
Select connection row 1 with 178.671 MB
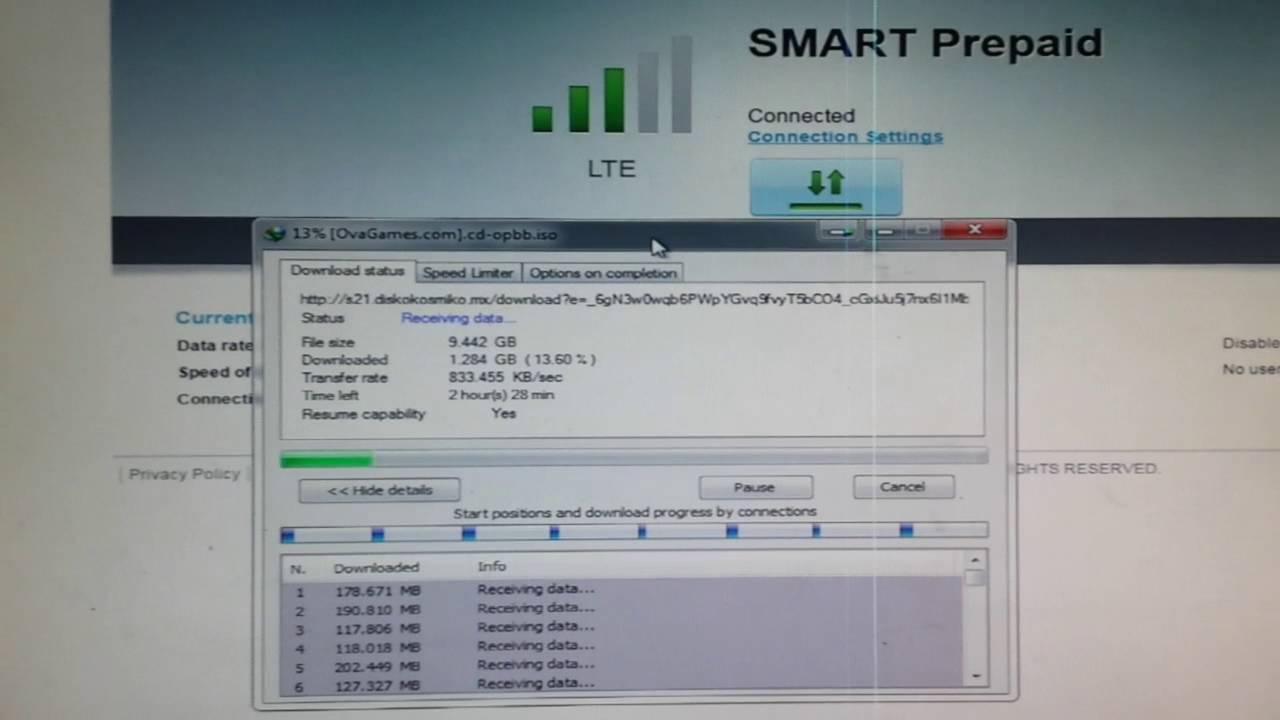pos(622,590)
